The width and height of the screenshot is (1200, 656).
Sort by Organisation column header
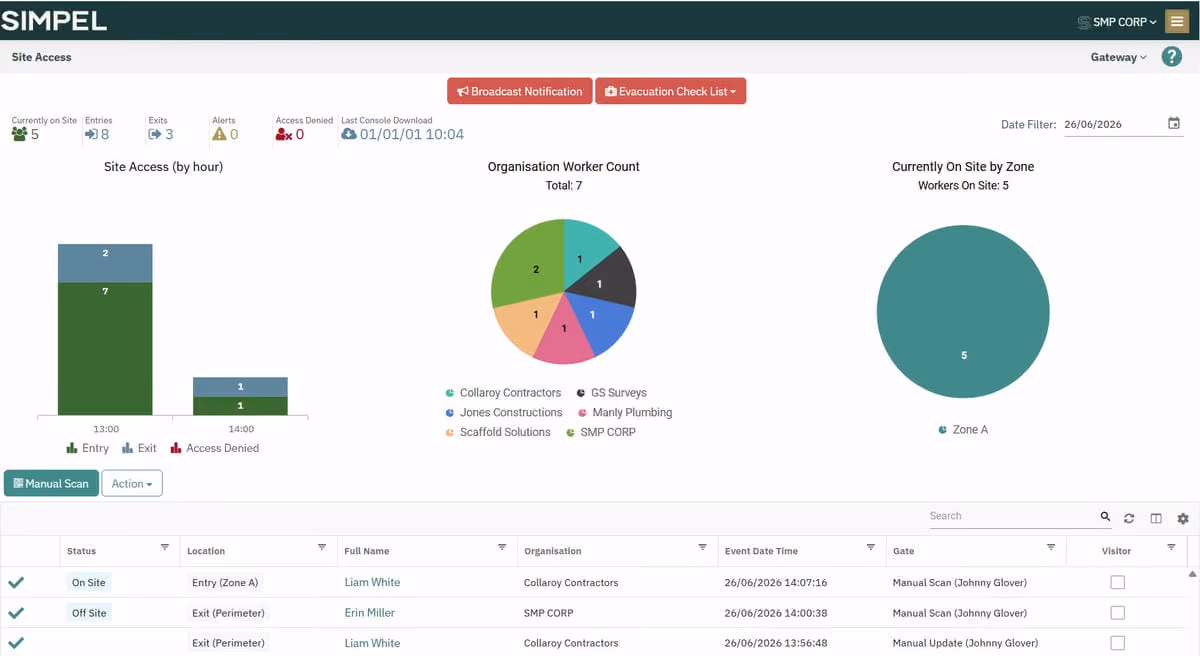[553, 551]
